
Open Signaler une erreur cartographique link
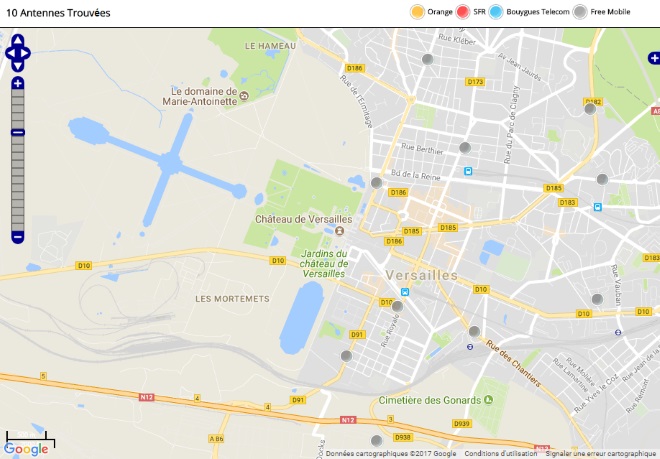(601, 454)
